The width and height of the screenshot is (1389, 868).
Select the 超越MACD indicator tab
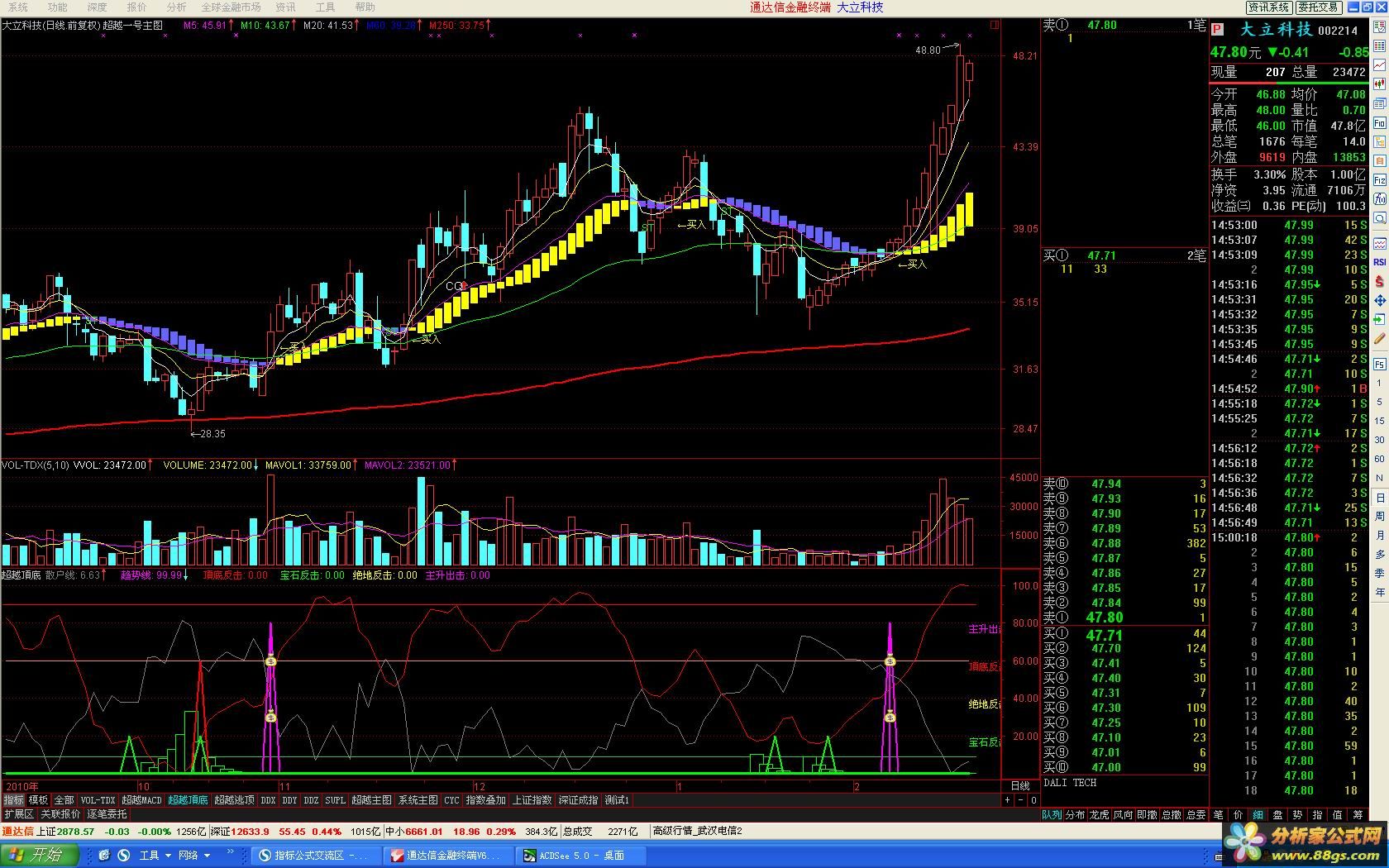pyautogui.click(x=142, y=800)
